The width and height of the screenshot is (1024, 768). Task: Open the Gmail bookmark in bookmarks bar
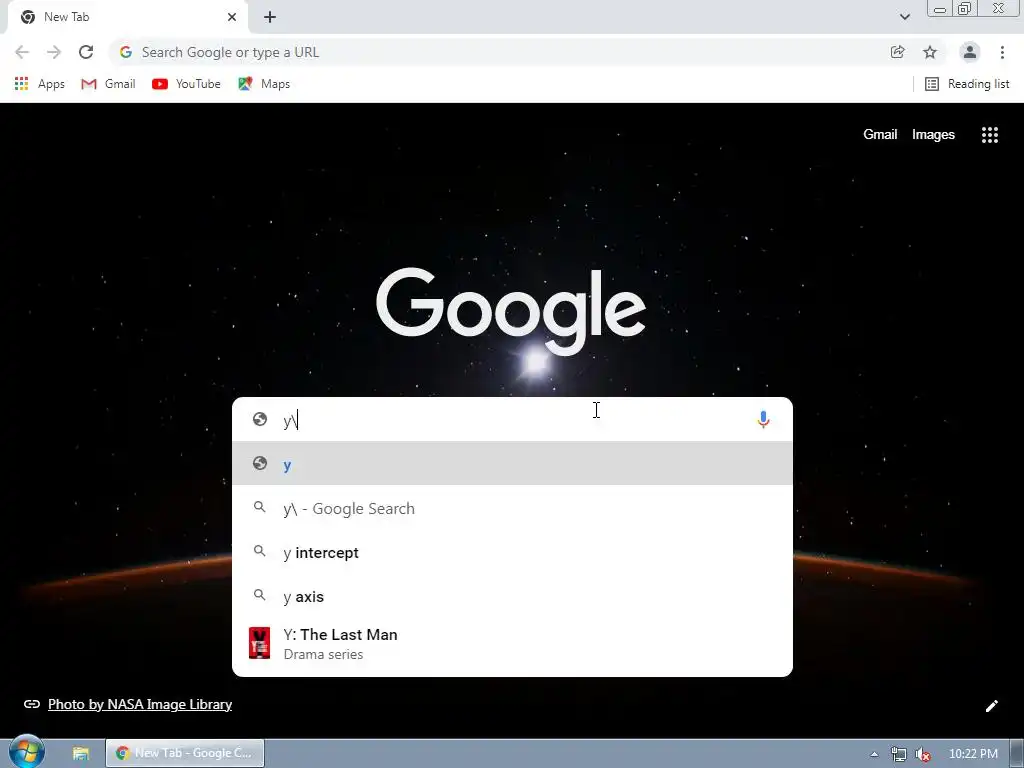[x=108, y=84]
